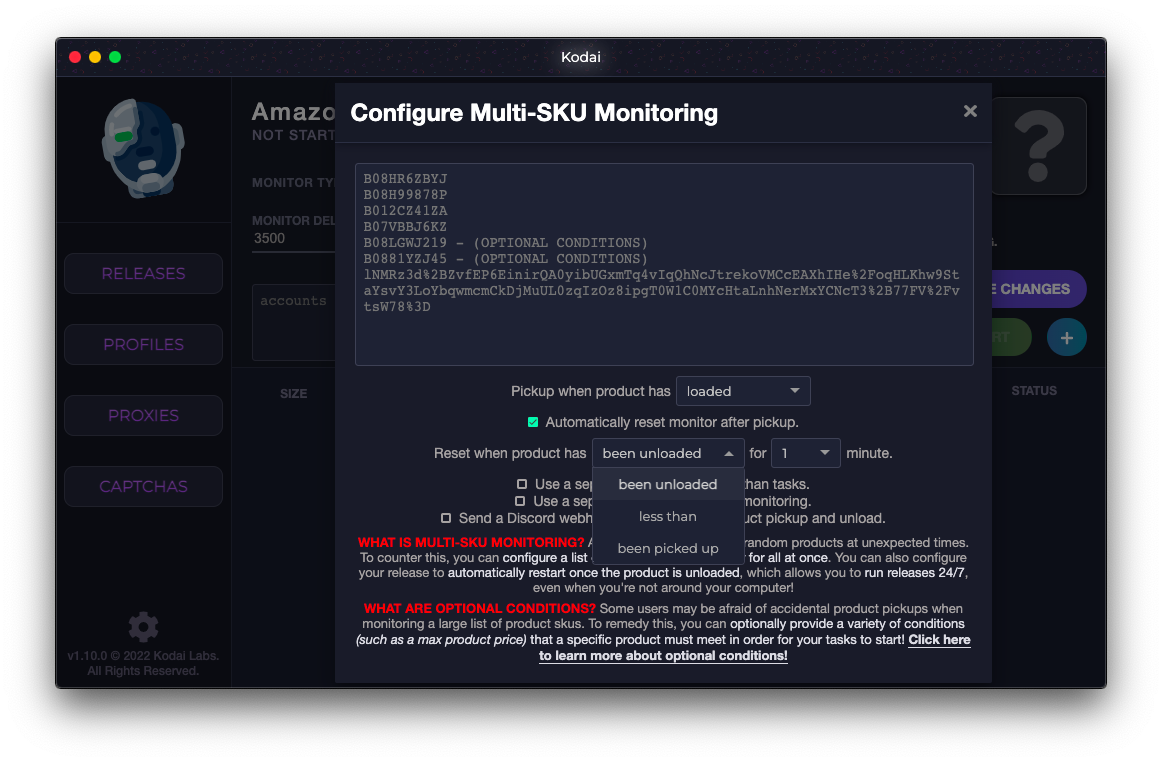
Task: Enable Send a Discord webhook checkbox
Action: point(445,518)
